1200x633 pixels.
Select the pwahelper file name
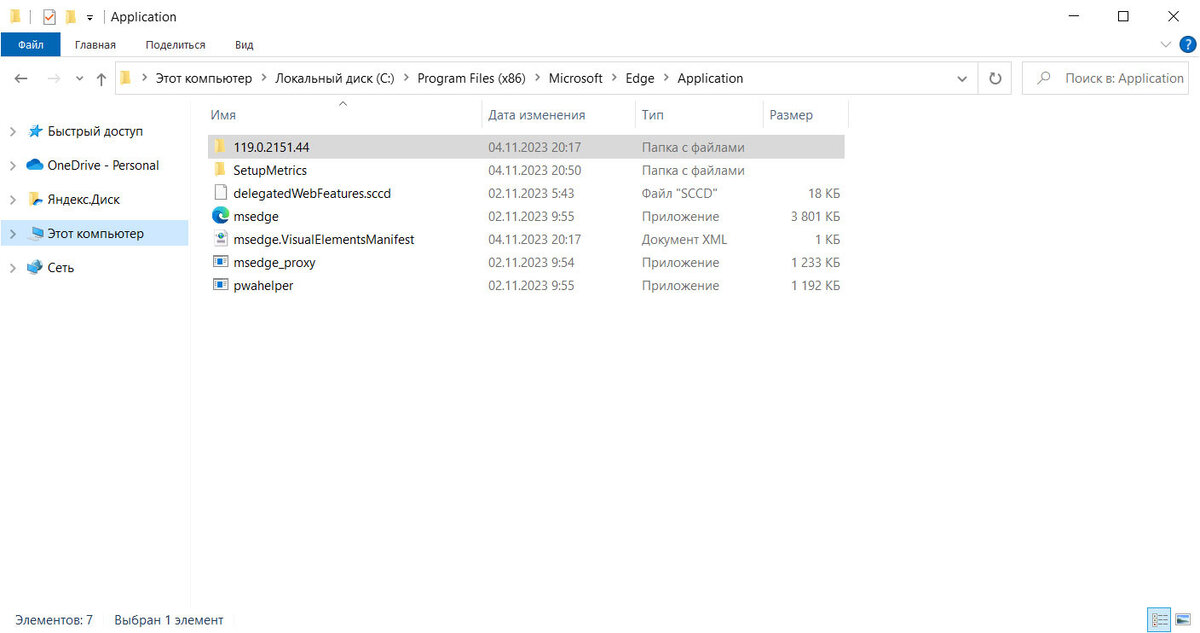pos(263,285)
